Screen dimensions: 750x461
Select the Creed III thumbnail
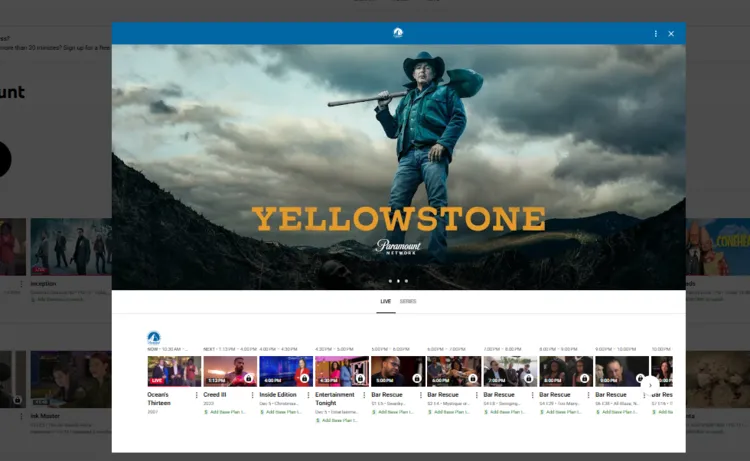[x=230, y=371]
